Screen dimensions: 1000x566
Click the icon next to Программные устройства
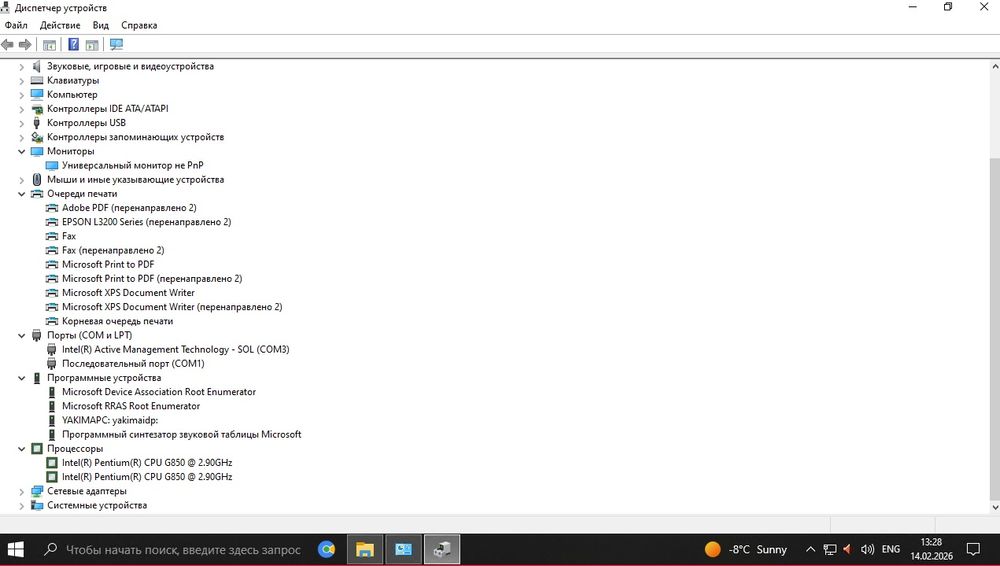[x=37, y=378]
